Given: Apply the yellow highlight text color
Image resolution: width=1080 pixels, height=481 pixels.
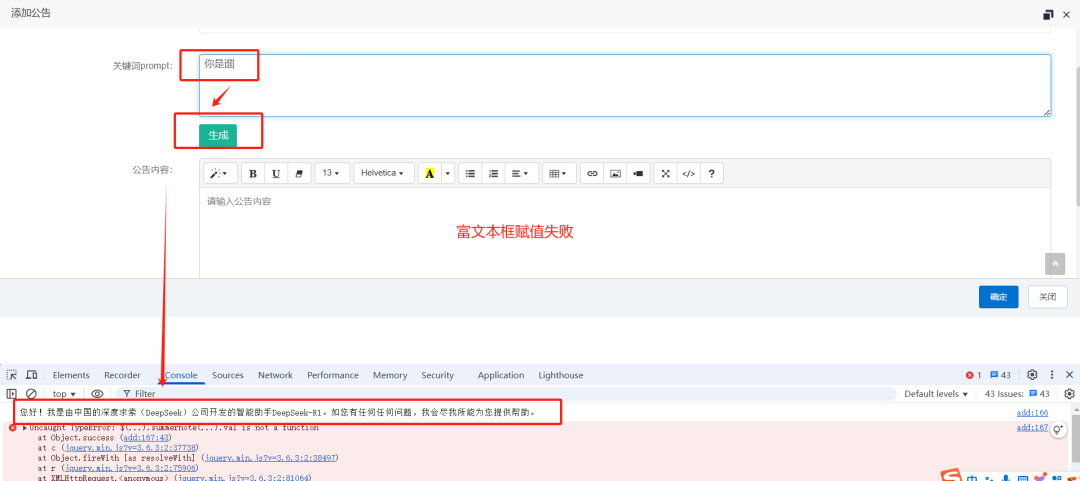Looking at the screenshot, I should [x=429, y=173].
